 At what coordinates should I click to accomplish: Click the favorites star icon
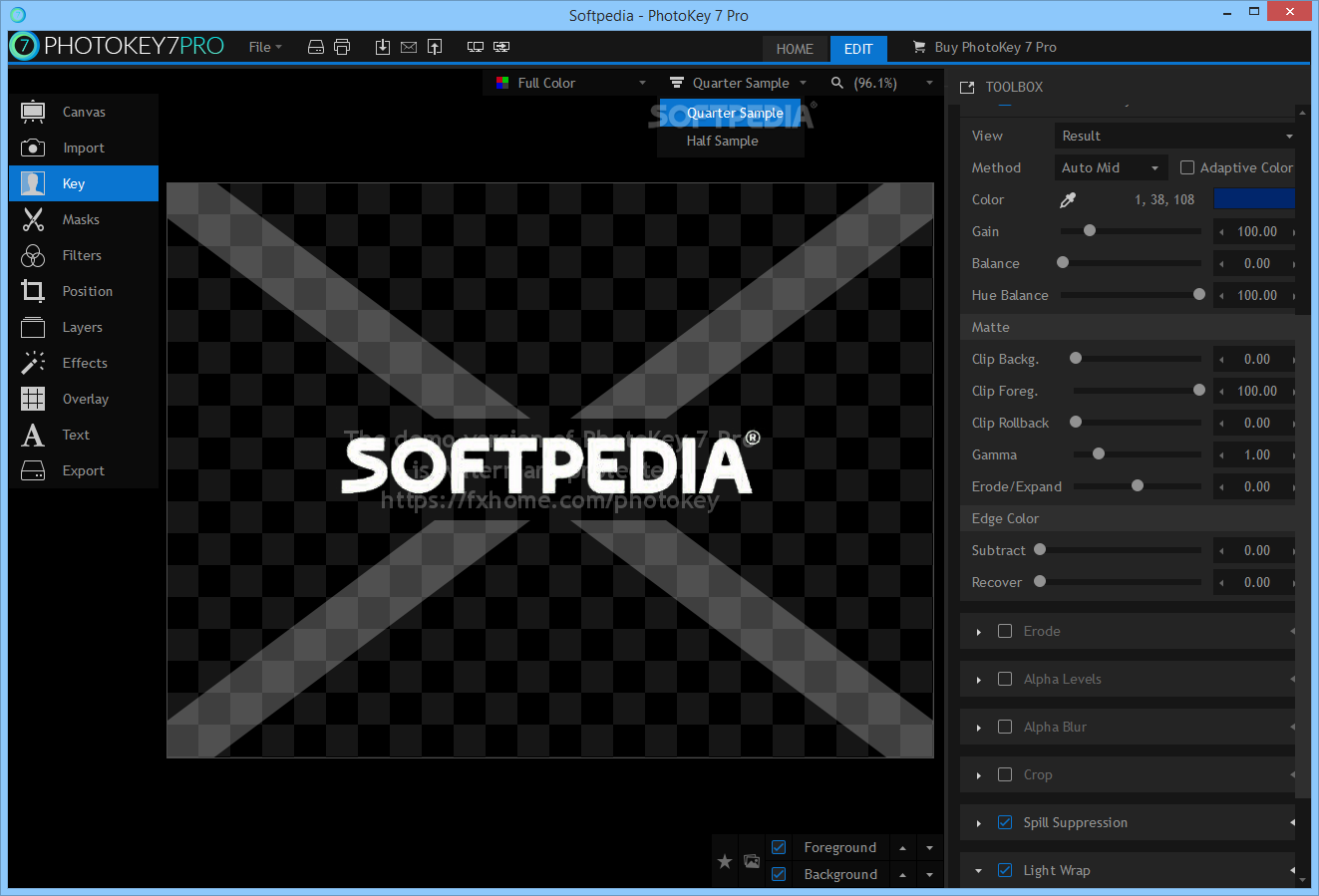tap(725, 861)
